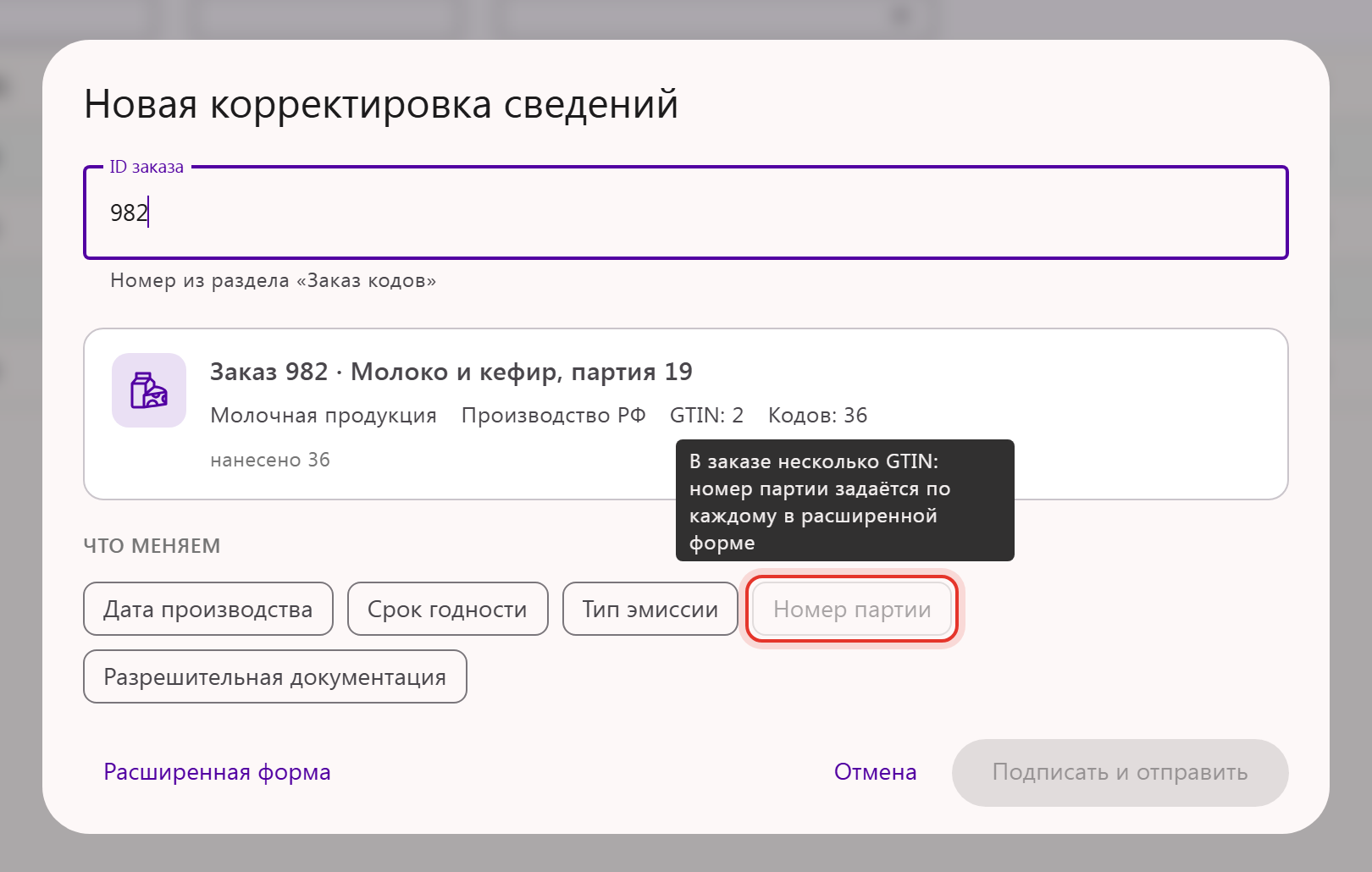This screenshot has height=872, width=1372.
Task: Click the tooltip about multiple GTINs
Action: pos(845,500)
